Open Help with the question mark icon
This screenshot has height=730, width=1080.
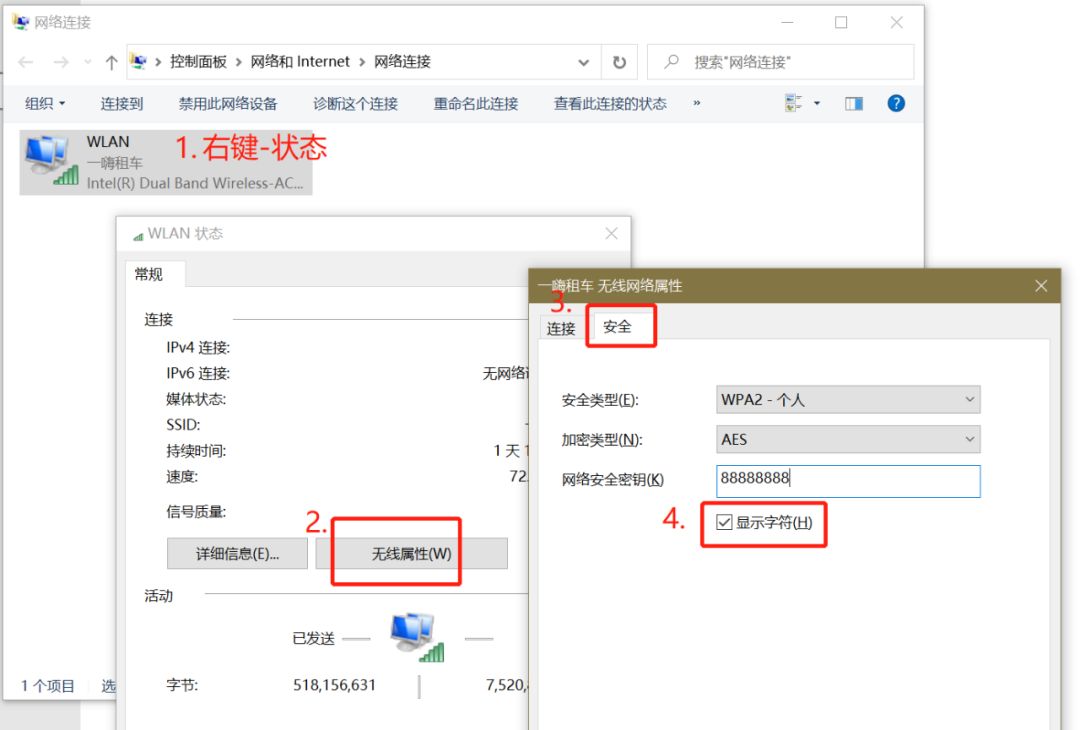[896, 103]
